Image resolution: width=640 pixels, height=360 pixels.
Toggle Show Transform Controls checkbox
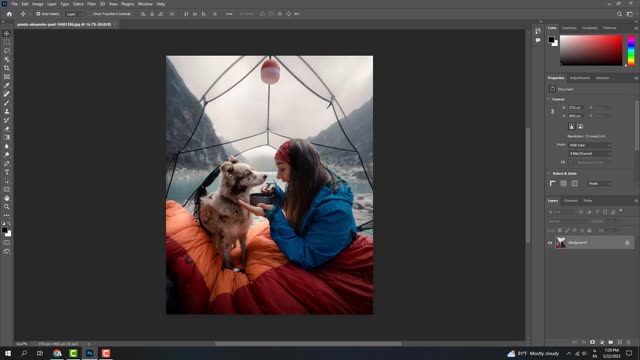pos(90,14)
